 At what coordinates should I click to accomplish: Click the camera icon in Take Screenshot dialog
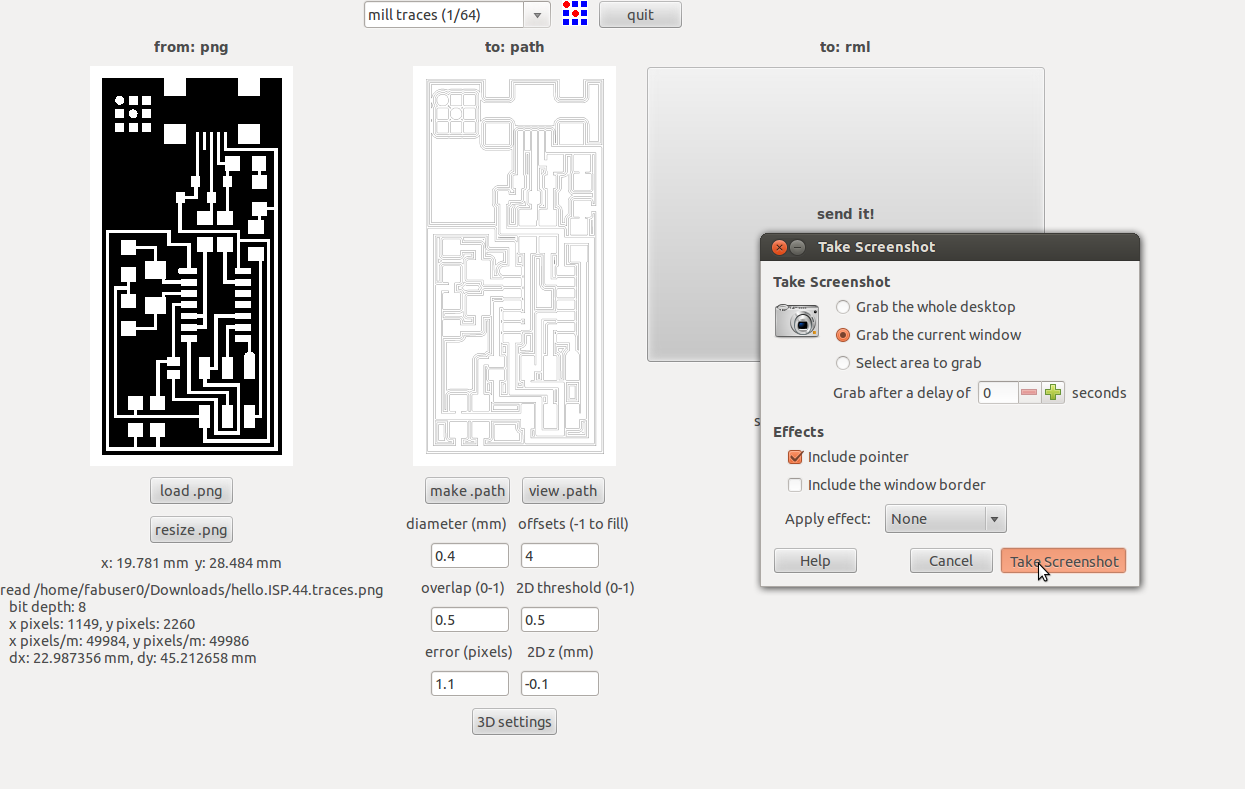tap(797, 321)
